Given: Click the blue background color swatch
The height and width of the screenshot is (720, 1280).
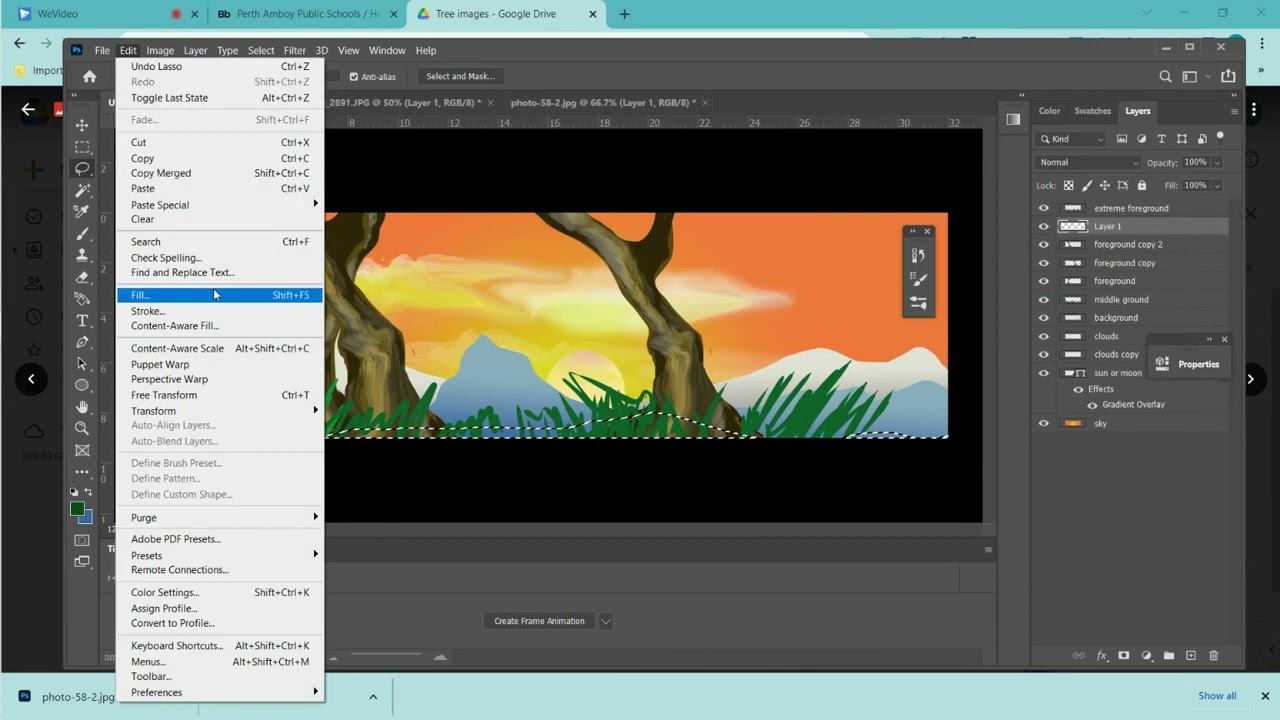Looking at the screenshot, I should click(x=88, y=518).
